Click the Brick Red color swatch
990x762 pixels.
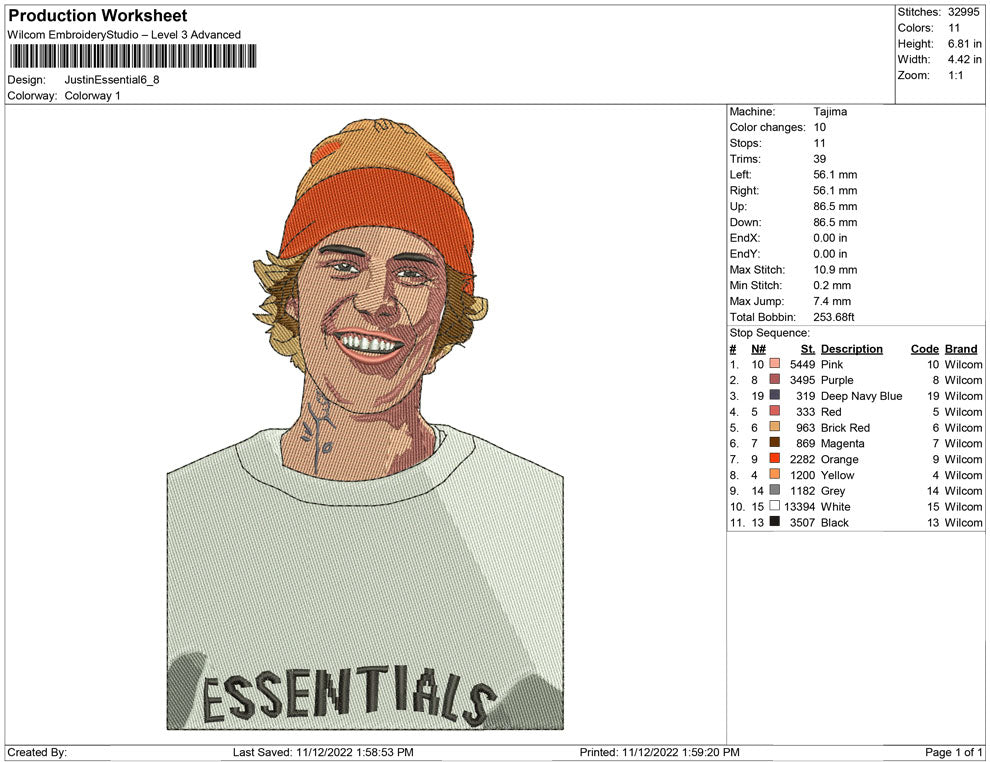coord(775,427)
